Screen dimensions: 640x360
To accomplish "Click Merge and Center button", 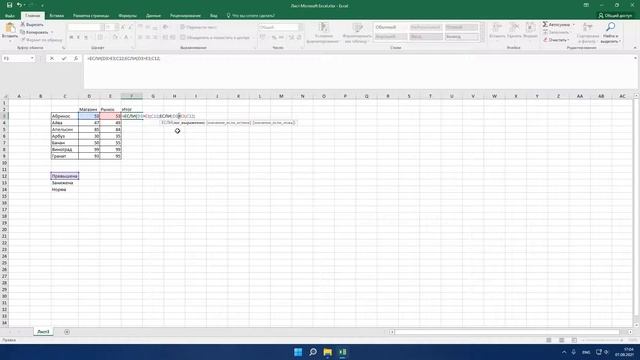I will point(215,38).
